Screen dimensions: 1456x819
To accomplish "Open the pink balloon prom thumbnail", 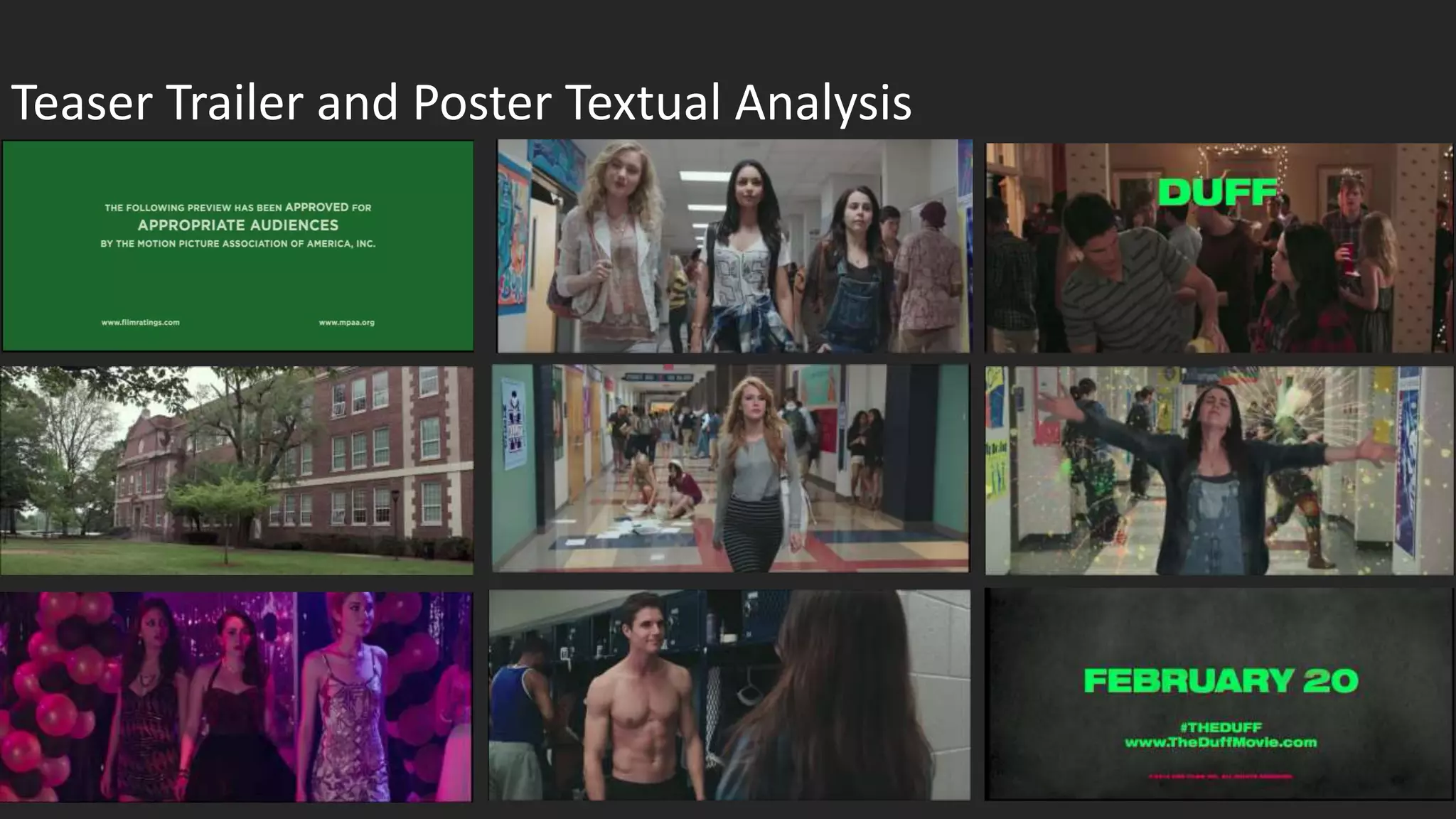I will click(236, 697).
